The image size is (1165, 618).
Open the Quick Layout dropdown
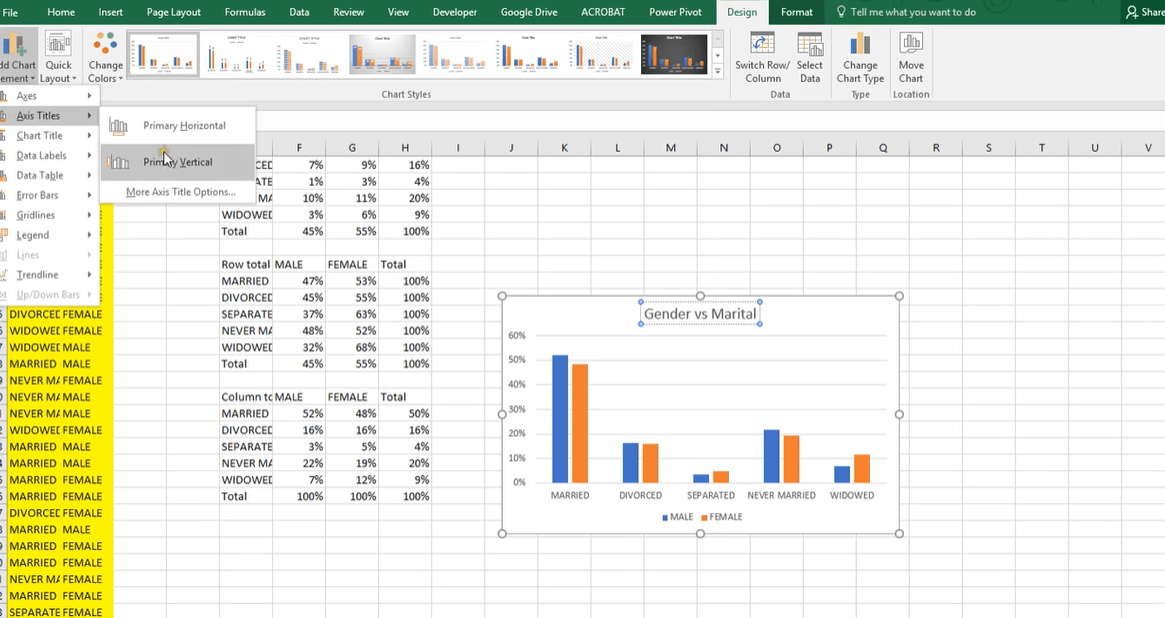pos(58,58)
